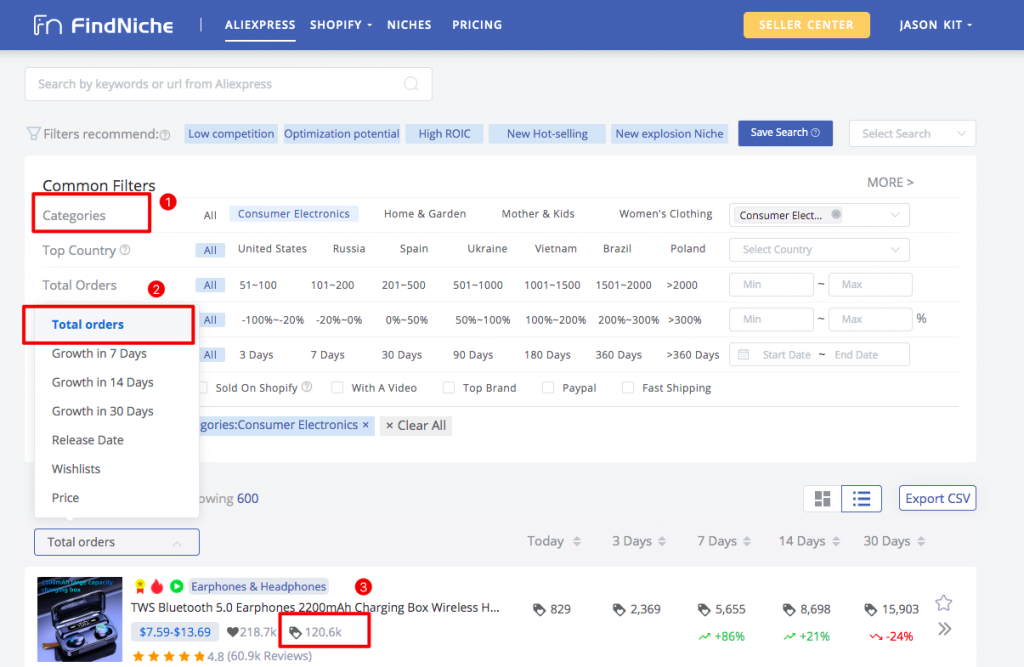Expand MORE filters
Screen dimensions: 1024x667
(x=890, y=182)
